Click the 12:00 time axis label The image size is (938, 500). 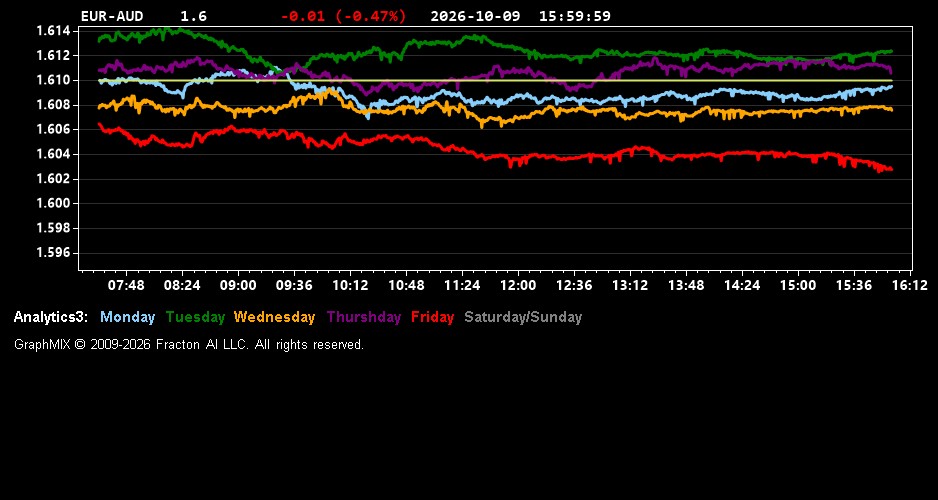click(518, 285)
